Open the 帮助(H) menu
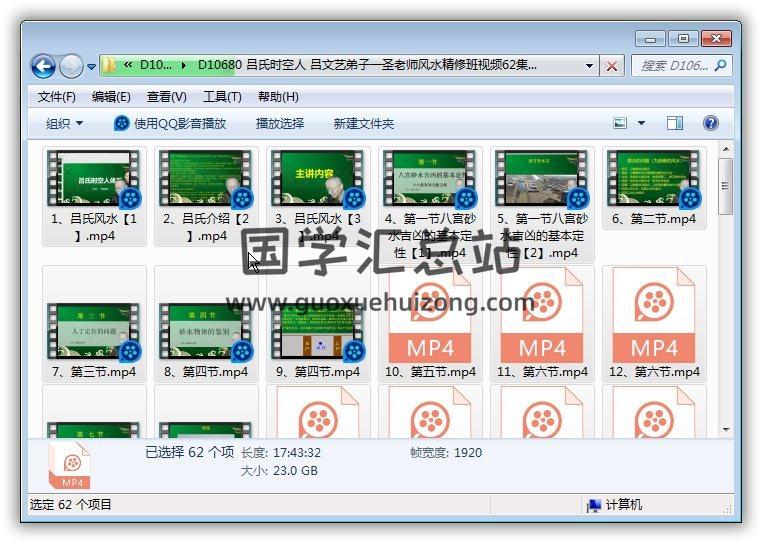The image size is (762, 543). tap(278, 97)
